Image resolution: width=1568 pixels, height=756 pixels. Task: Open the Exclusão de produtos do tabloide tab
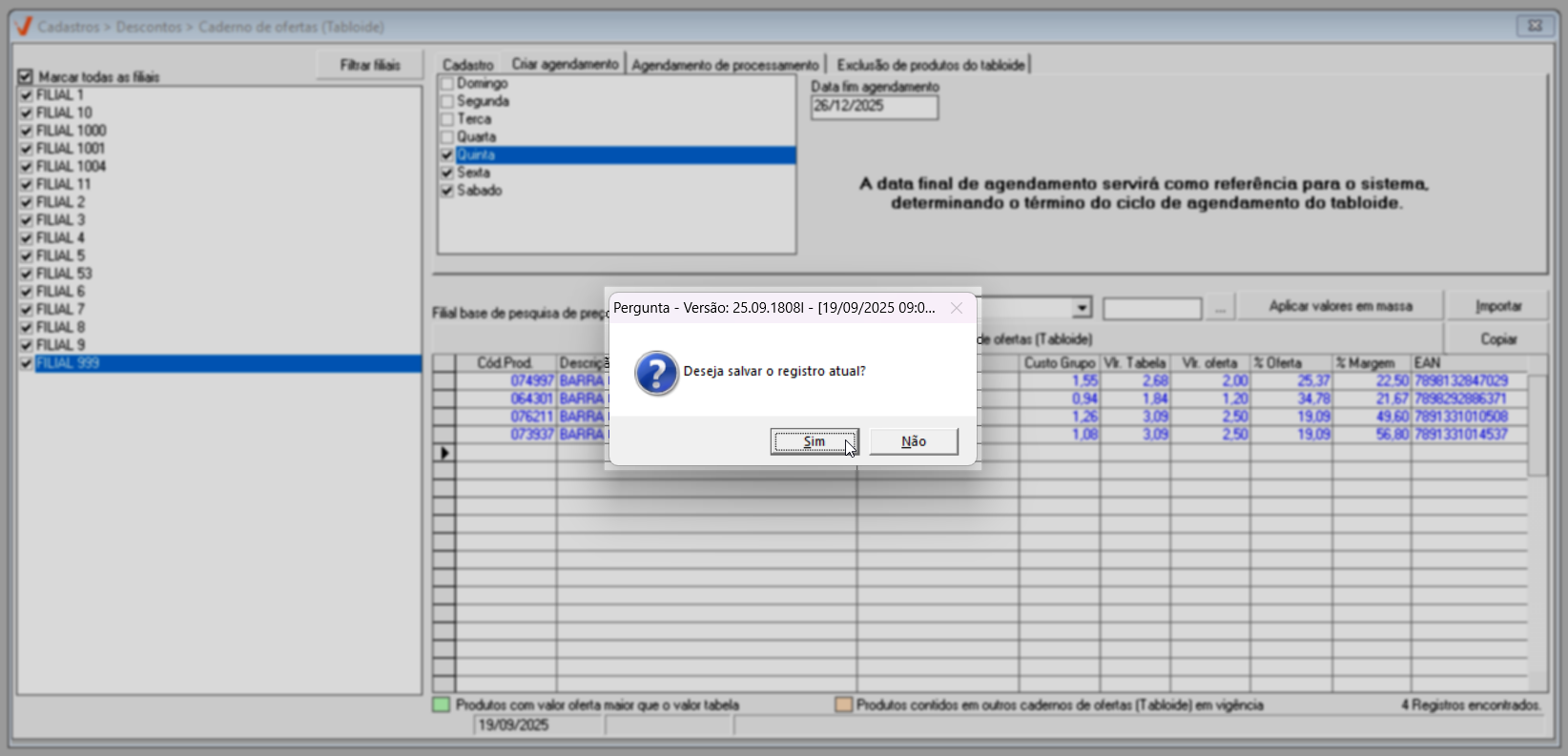pyautogui.click(x=931, y=65)
